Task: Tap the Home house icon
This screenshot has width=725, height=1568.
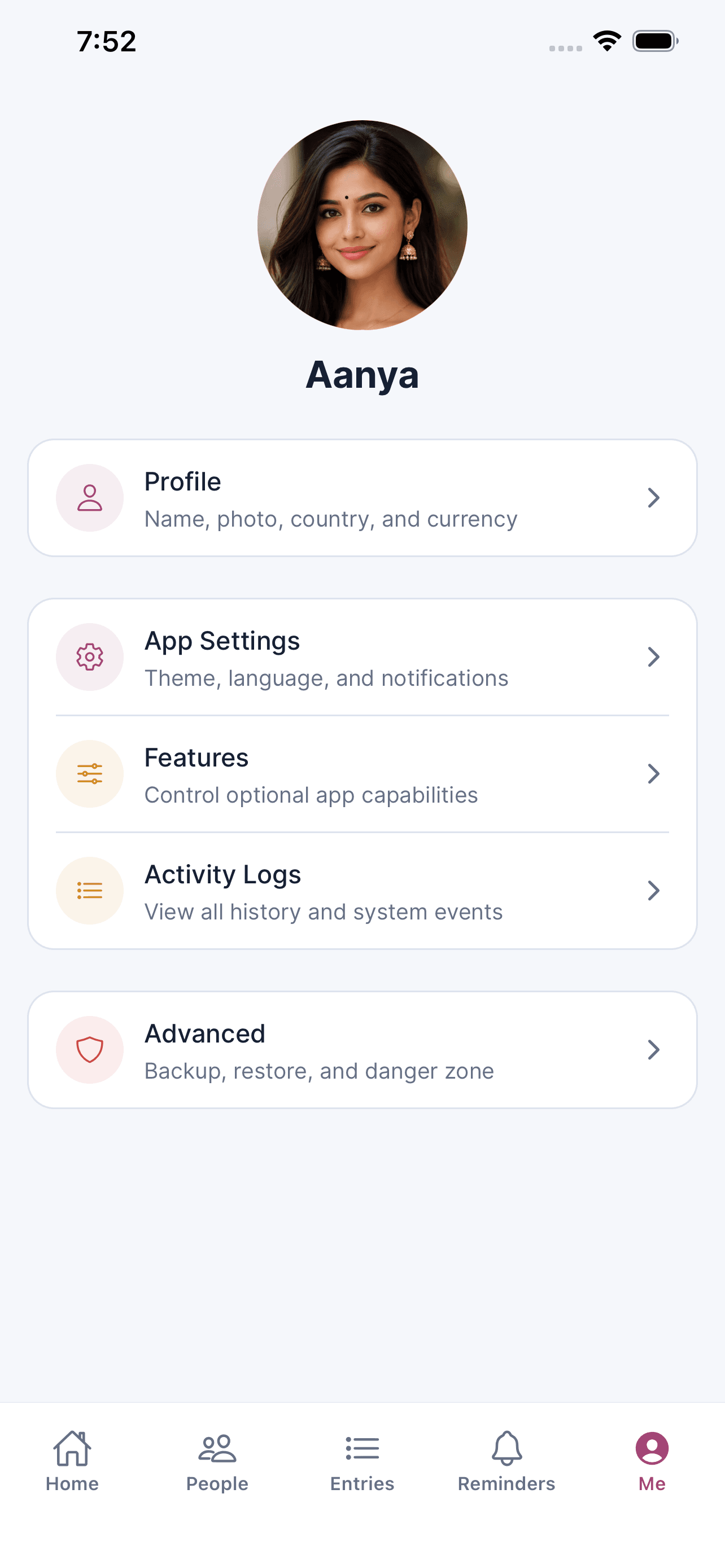Action: coord(72,1449)
